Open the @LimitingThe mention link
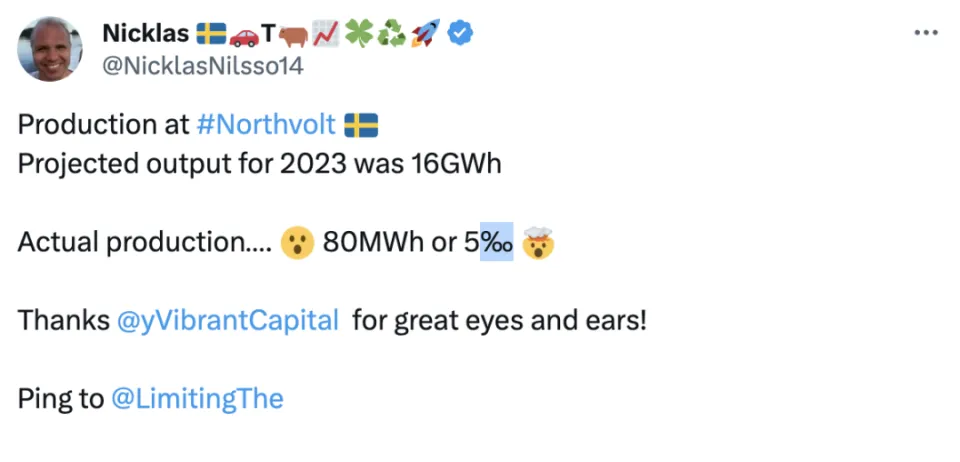The image size is (960, 462). point(197,399)
